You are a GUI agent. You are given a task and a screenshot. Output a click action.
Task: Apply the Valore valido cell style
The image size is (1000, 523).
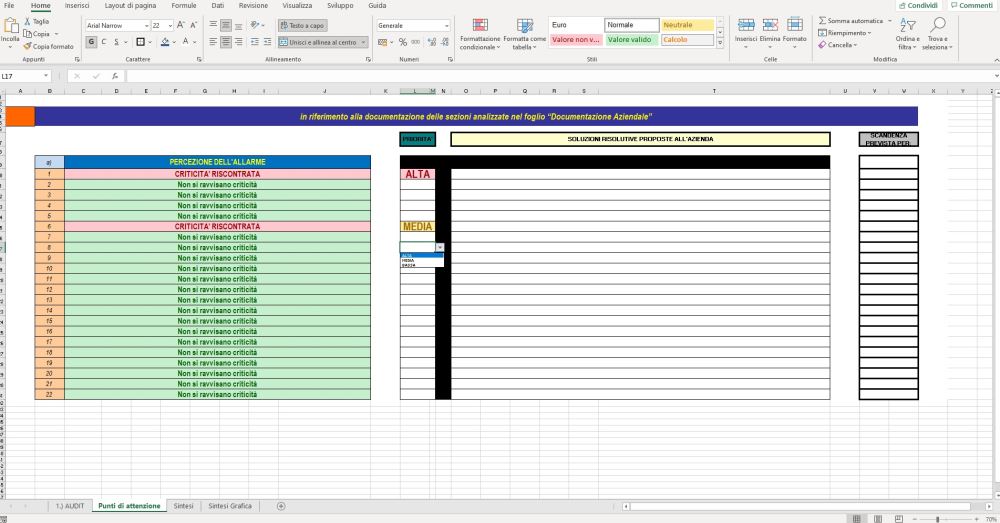pyautogui.click(x=631, y=40)
